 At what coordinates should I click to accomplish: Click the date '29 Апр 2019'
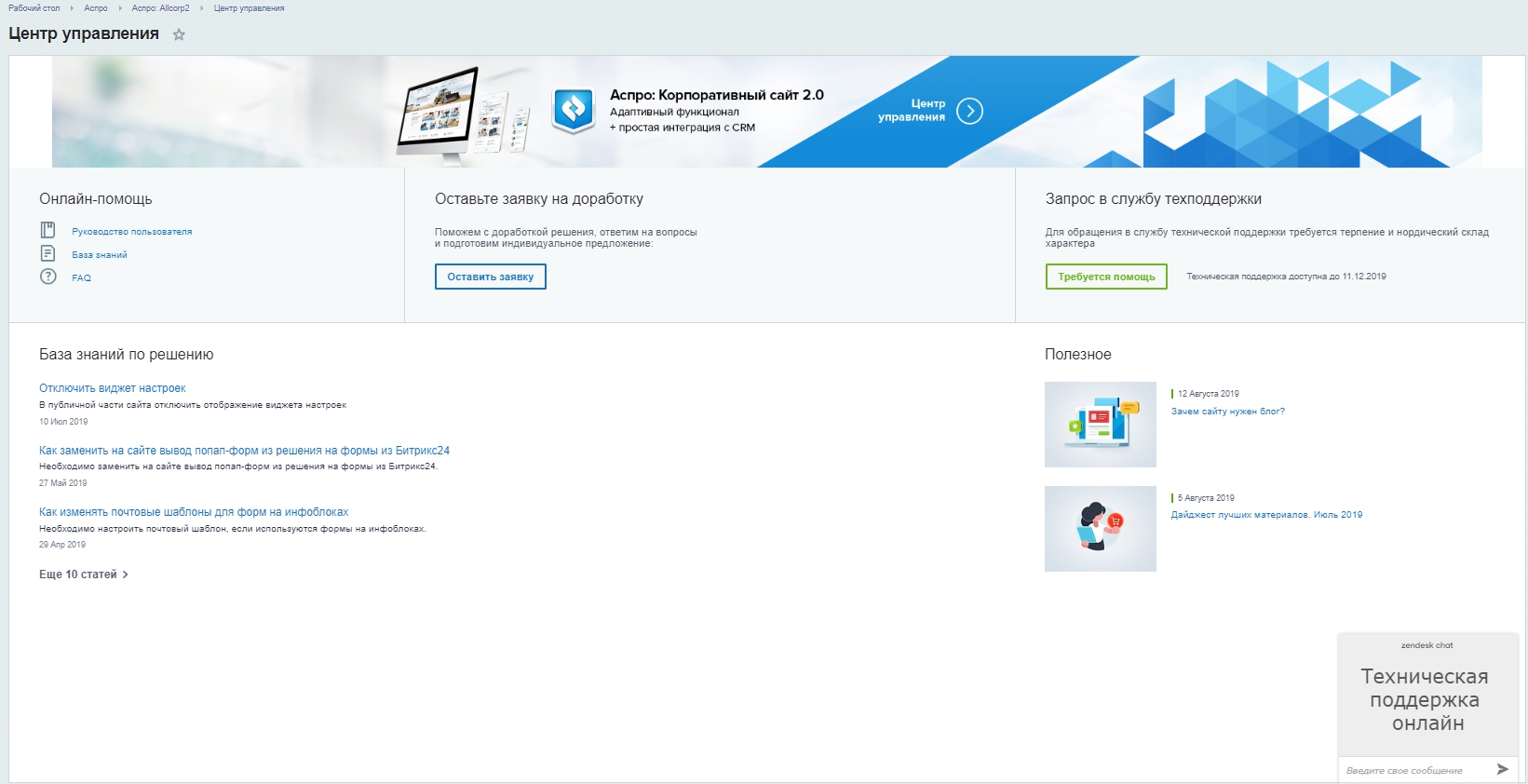(62, 545)
